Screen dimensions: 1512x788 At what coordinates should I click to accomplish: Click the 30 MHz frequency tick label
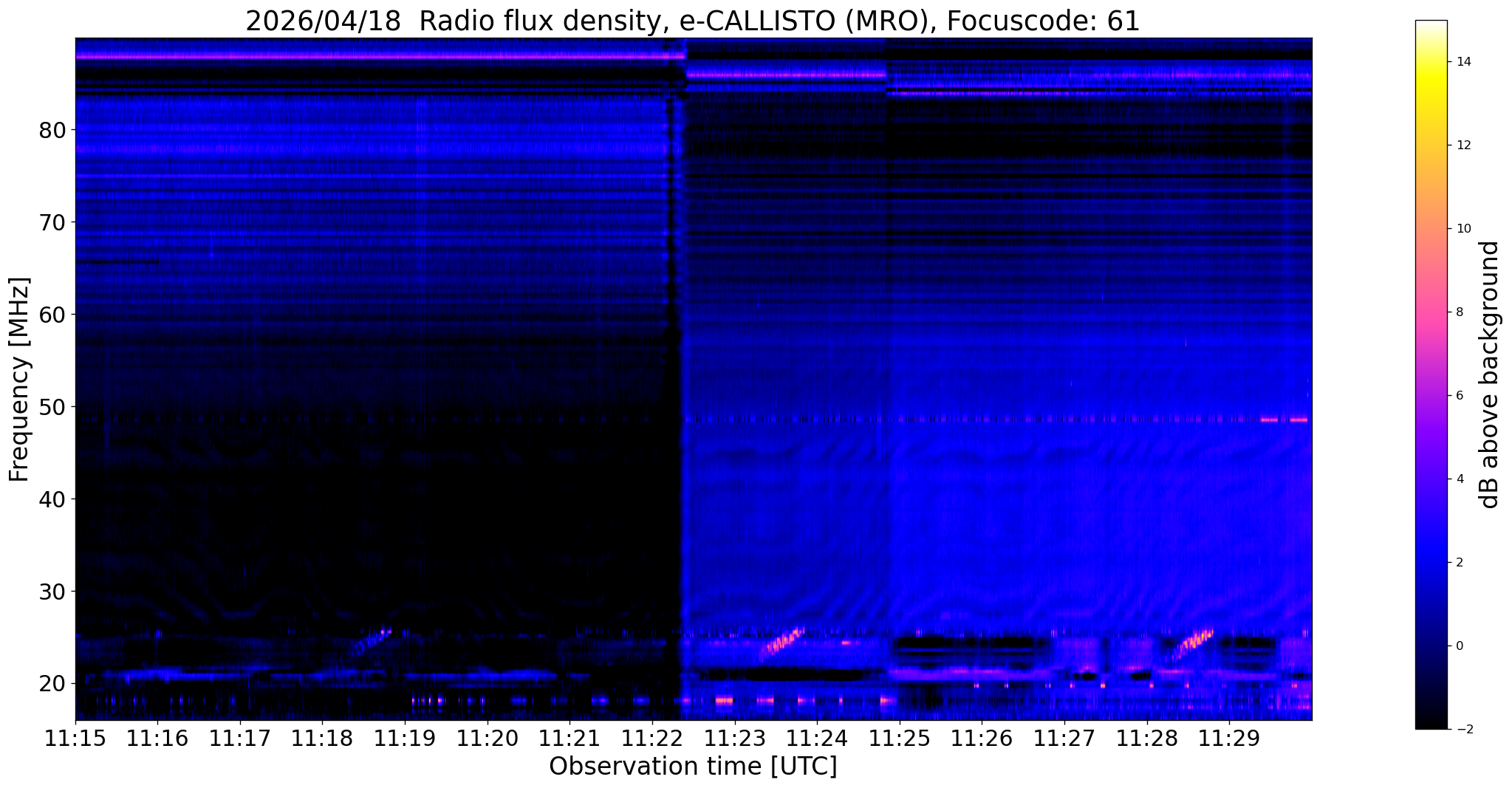point(52,592)
